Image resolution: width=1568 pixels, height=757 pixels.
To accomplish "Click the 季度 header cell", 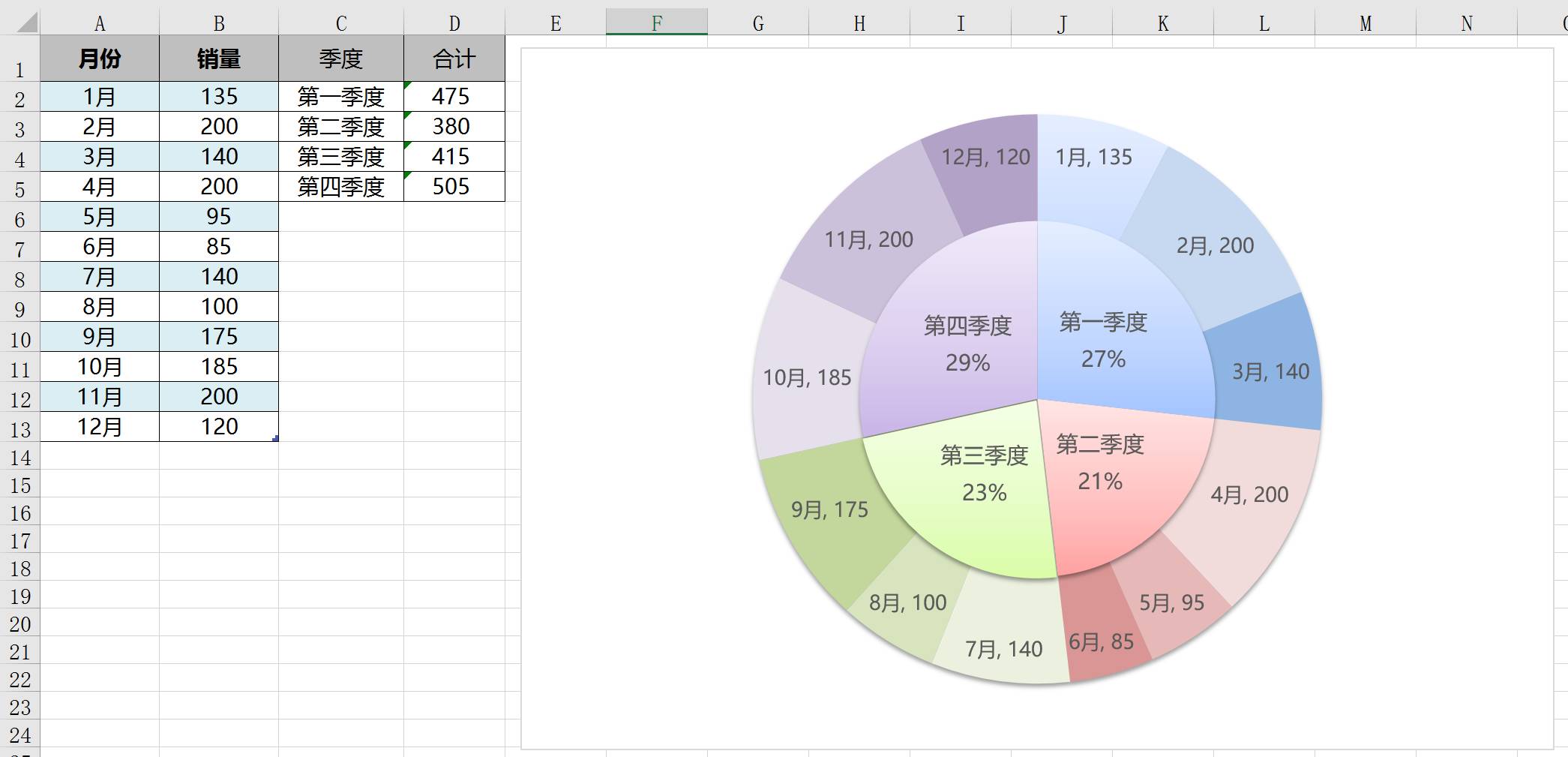I will pos(341,59).
